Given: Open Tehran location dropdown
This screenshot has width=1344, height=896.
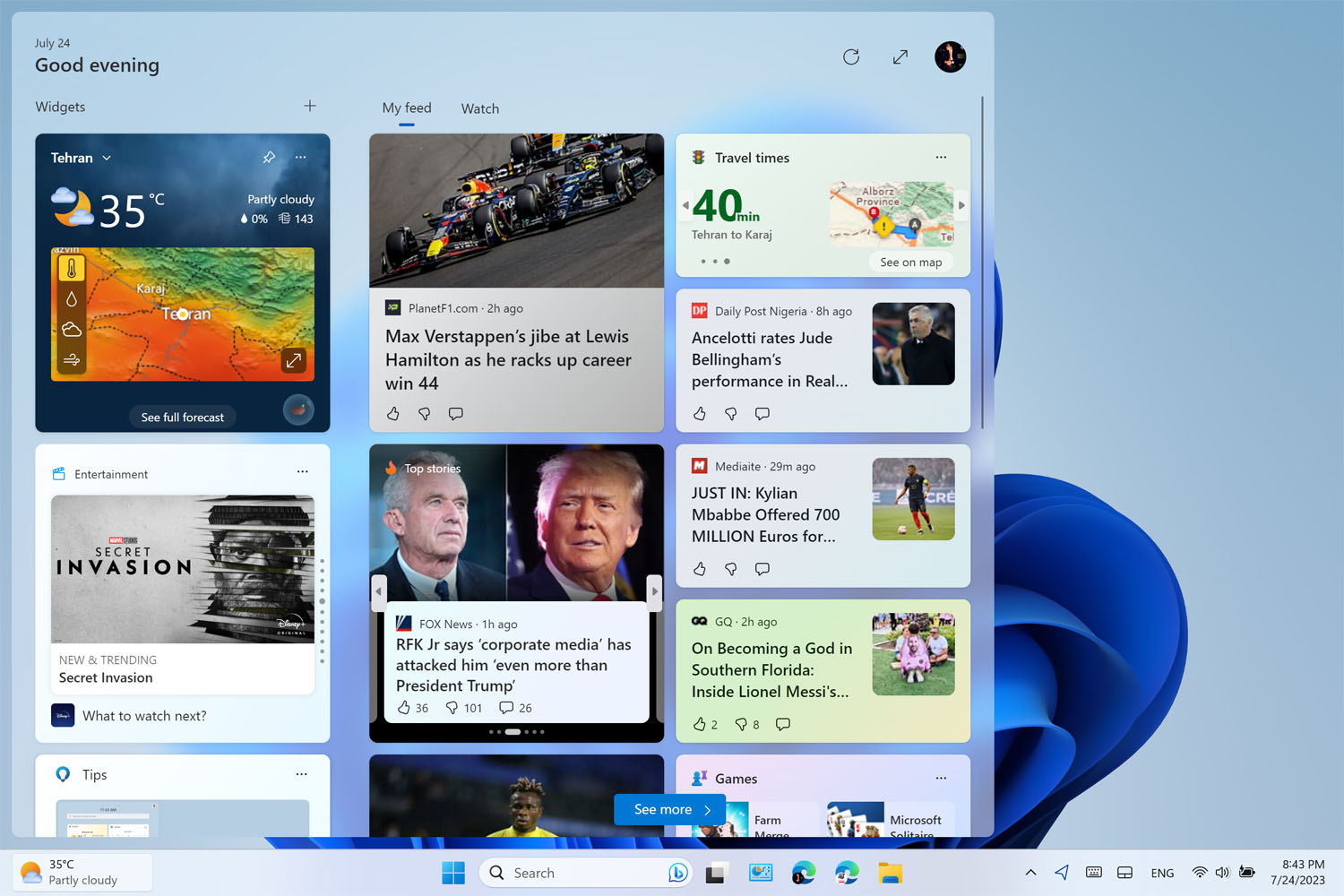Looking at the screenshot, I should tap(107, 159).
